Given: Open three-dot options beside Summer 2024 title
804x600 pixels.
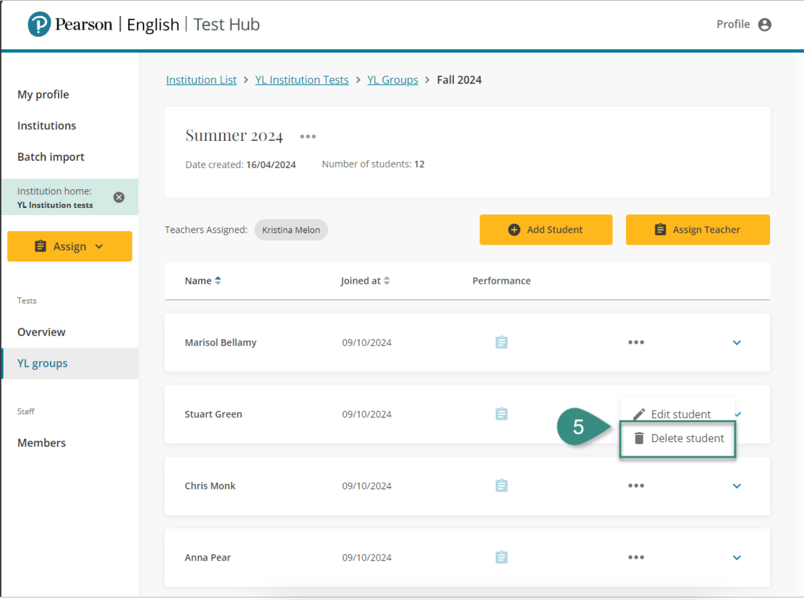Looking at the screenshot, I should [308, 137].
